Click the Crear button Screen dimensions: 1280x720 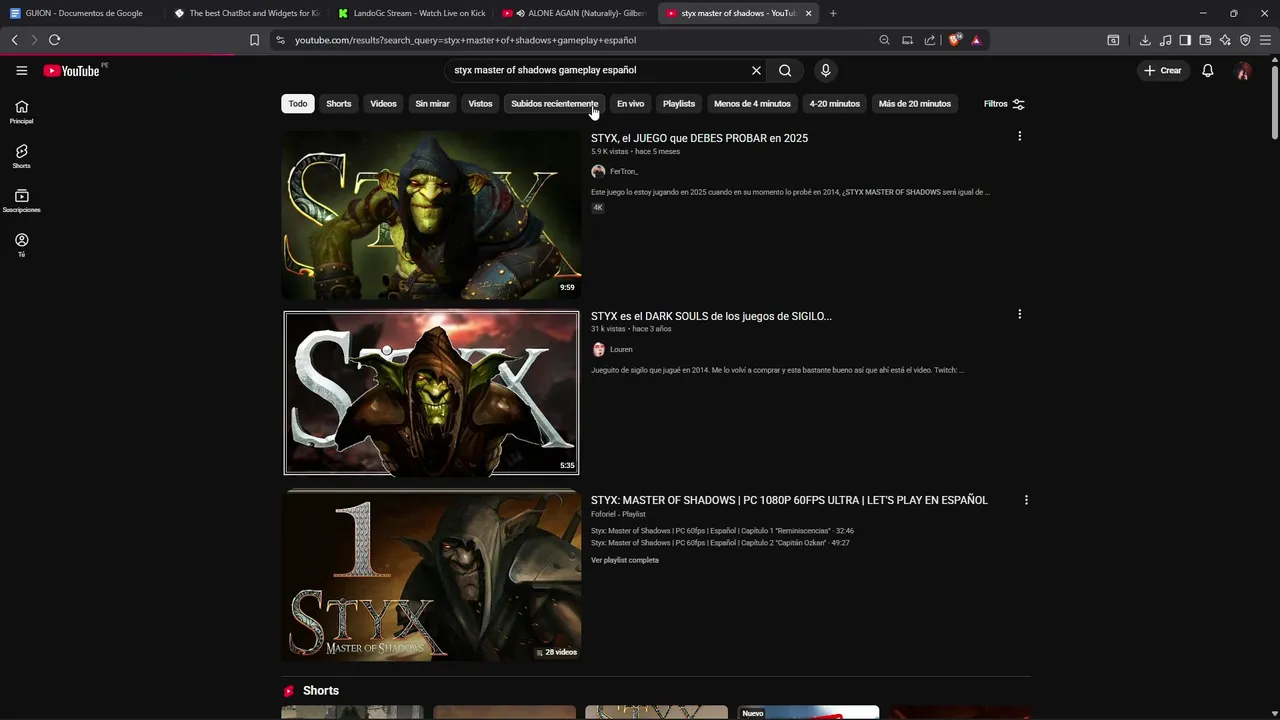click(1163, 70)
